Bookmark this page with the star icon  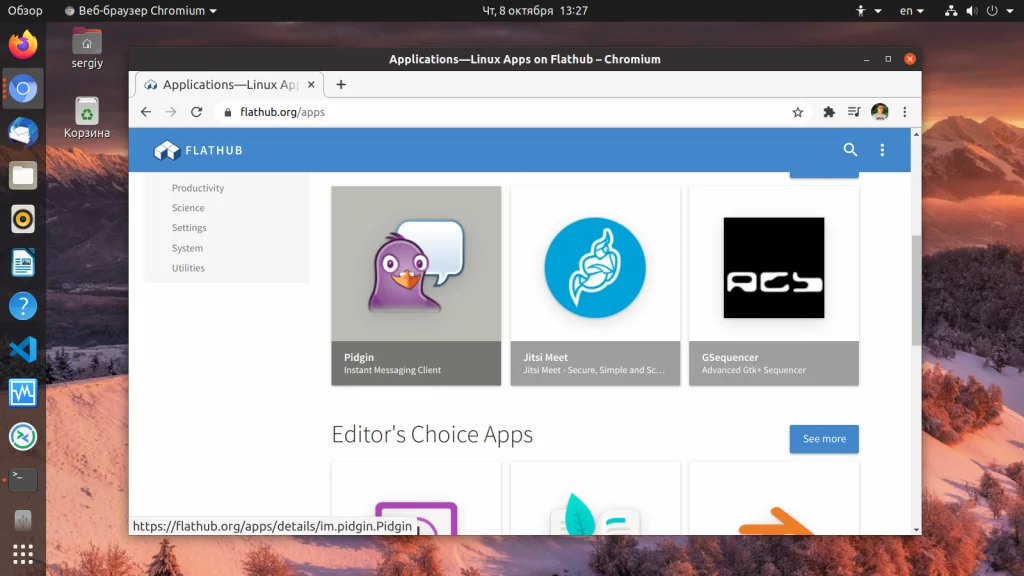798,112
